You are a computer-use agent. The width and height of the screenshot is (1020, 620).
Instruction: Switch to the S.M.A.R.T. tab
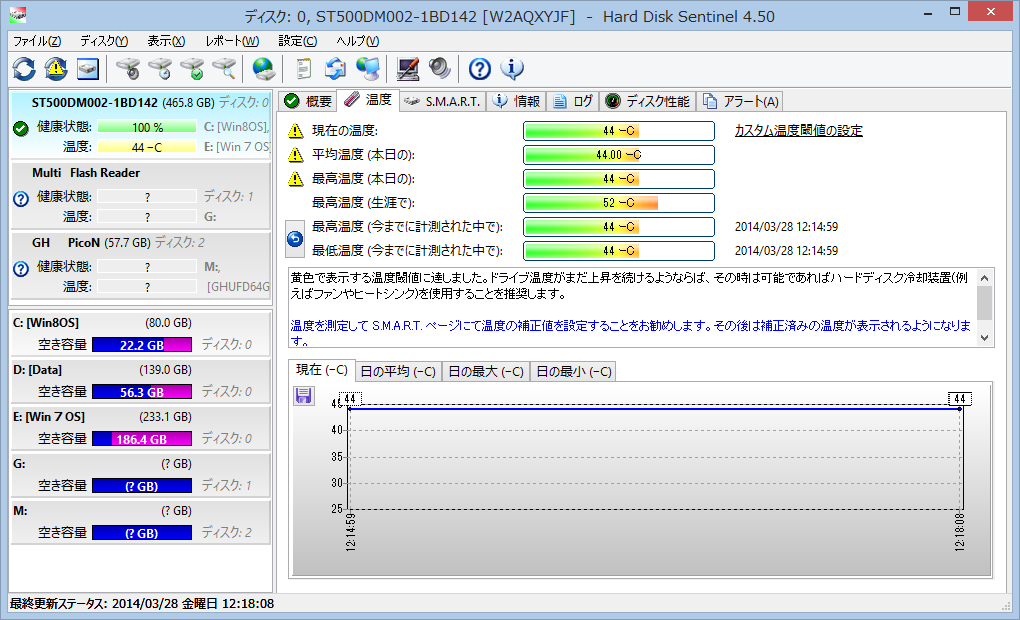(x=442, y=101)
